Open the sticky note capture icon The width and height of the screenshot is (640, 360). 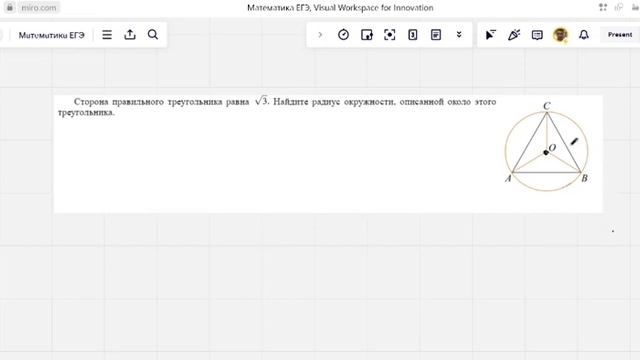pyautogui.click(x=367, y=35)
